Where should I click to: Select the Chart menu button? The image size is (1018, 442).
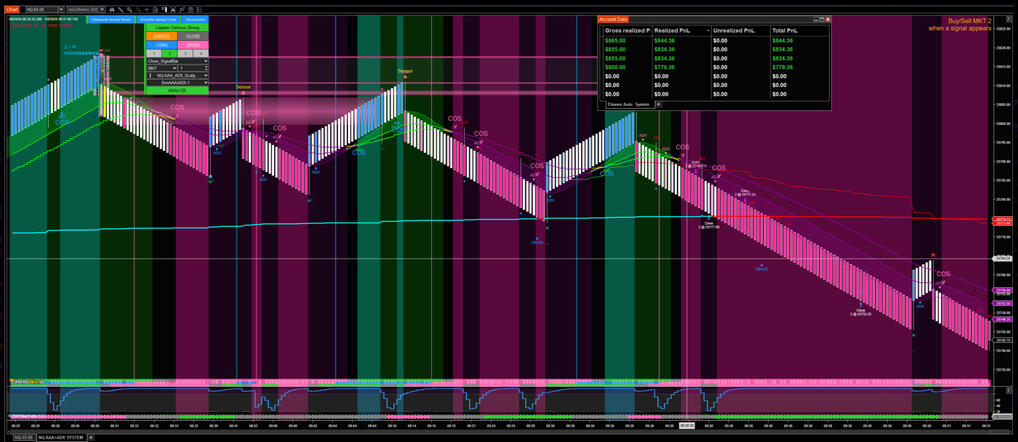click(x=11, y=9)
